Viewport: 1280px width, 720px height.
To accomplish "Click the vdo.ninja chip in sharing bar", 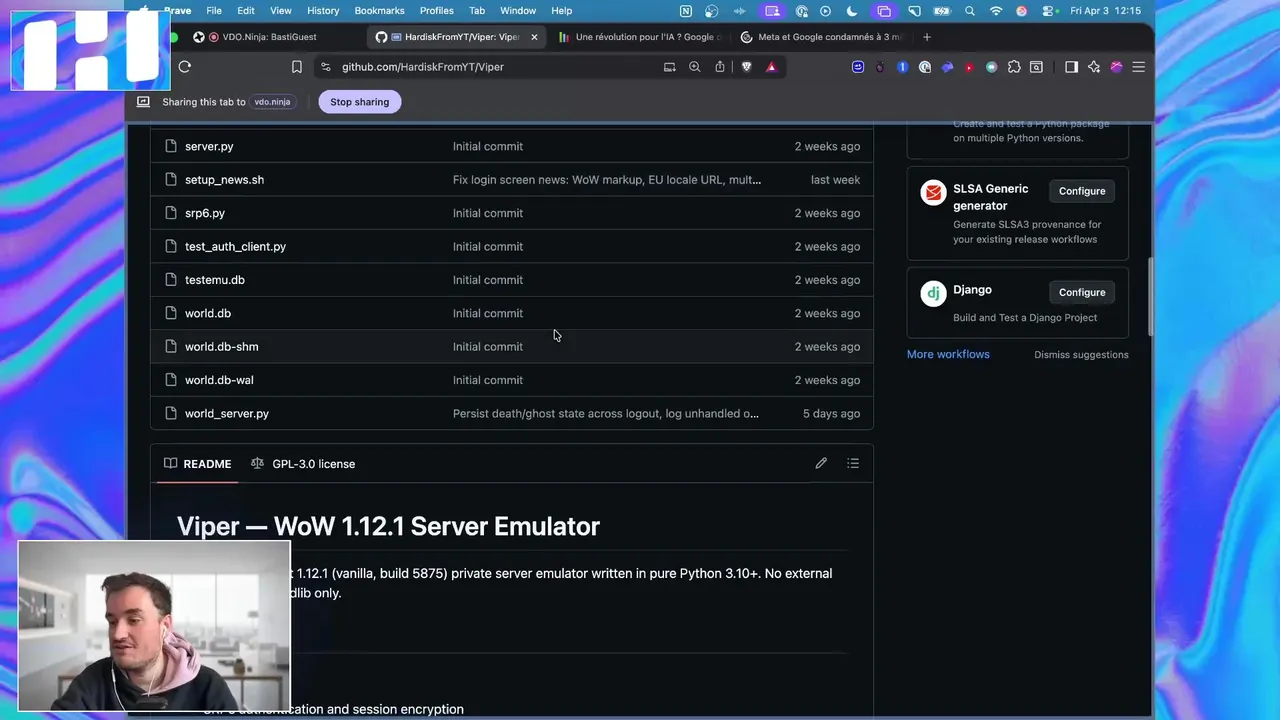I will 272,102.
